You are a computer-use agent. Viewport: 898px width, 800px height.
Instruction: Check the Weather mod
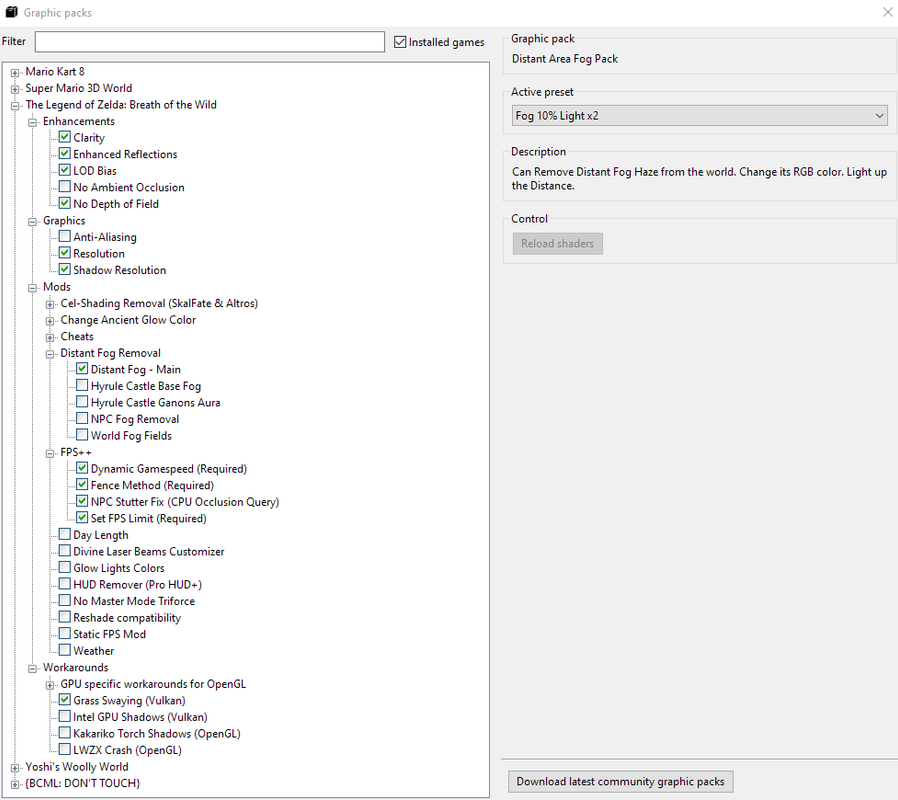tap(65, 650)
